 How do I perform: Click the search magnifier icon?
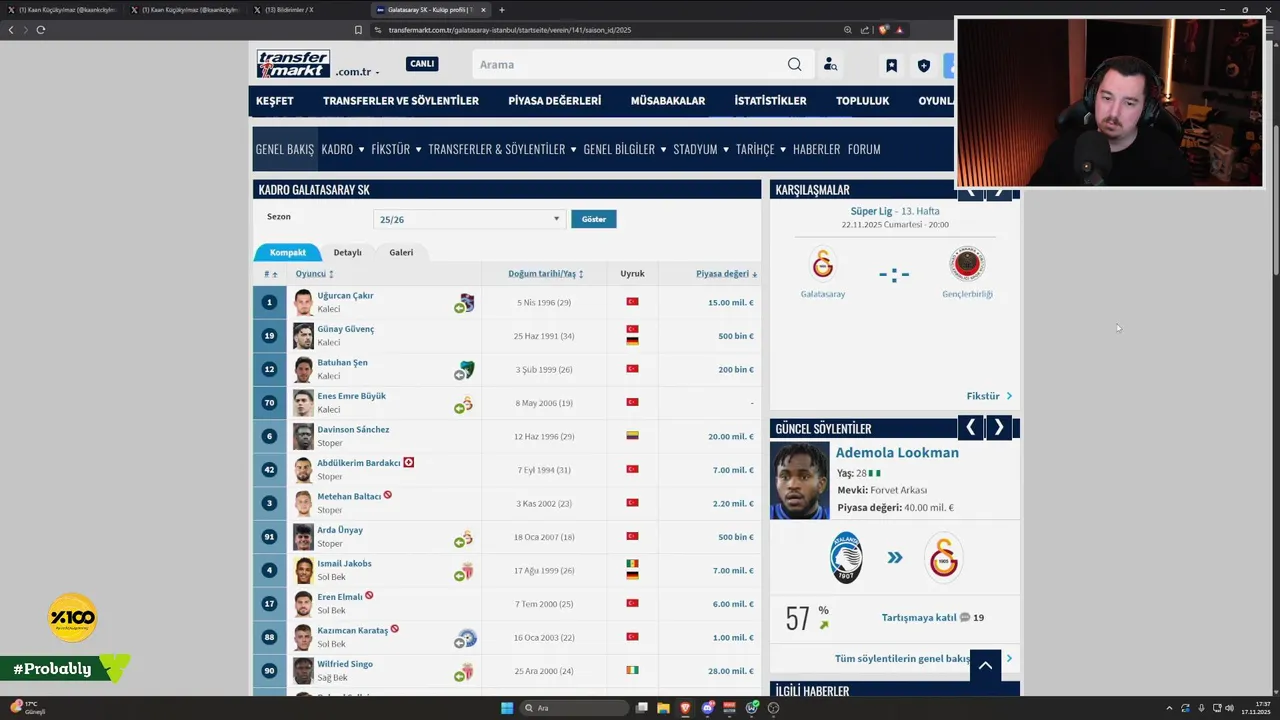tap(794, 64)
